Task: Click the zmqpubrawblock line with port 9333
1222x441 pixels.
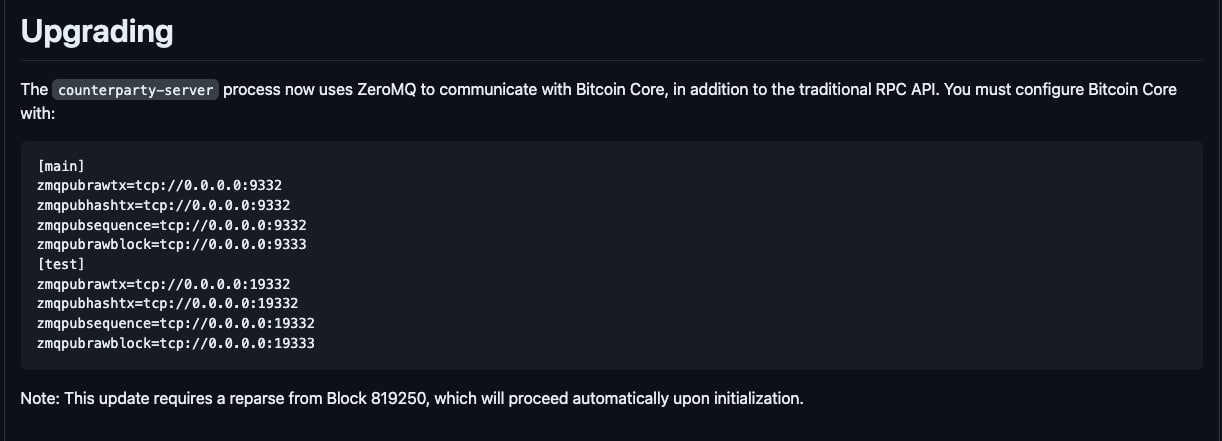Action: pos(172,244)
